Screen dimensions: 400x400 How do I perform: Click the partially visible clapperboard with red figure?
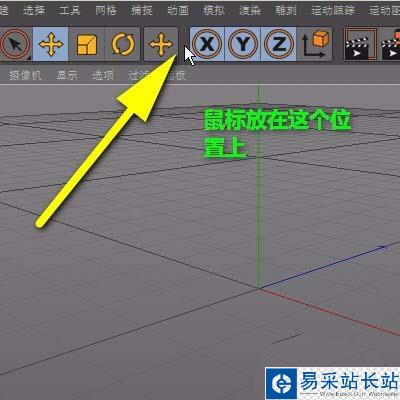tap(390, 44)
